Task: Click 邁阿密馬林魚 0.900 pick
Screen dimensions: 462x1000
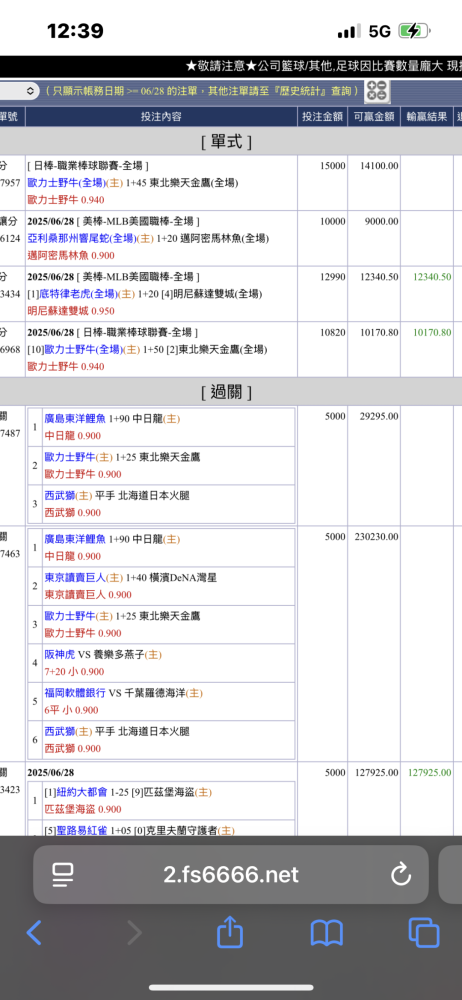Action: tap(71, 255)
